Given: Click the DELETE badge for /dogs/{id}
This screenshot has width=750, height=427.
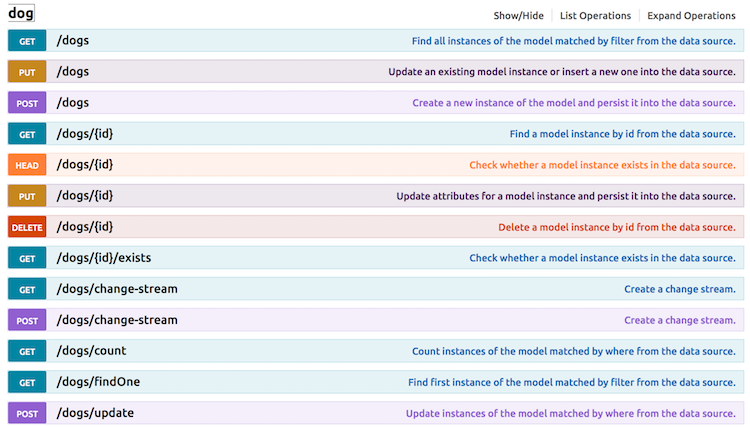Looking at the screenshot, I should (27, 227).
